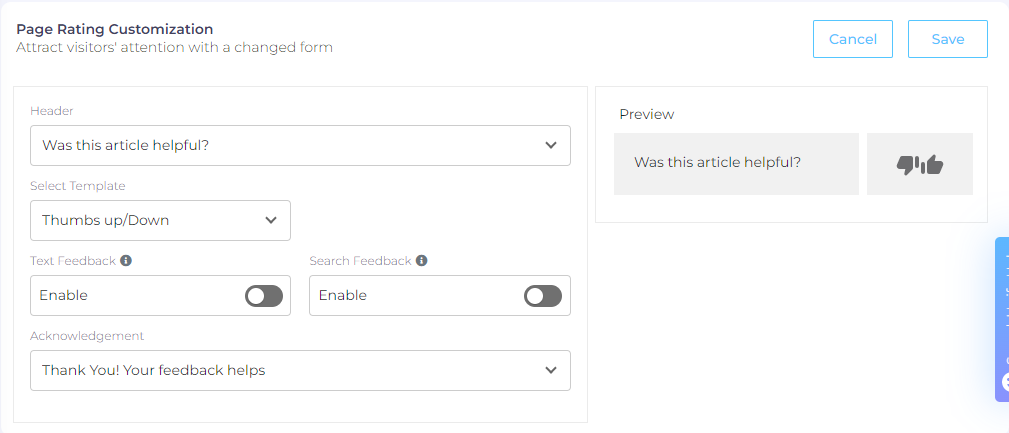Click the chevron arrow in Select Template
The image size is (1009, 433).
click(x=271, y=220)
